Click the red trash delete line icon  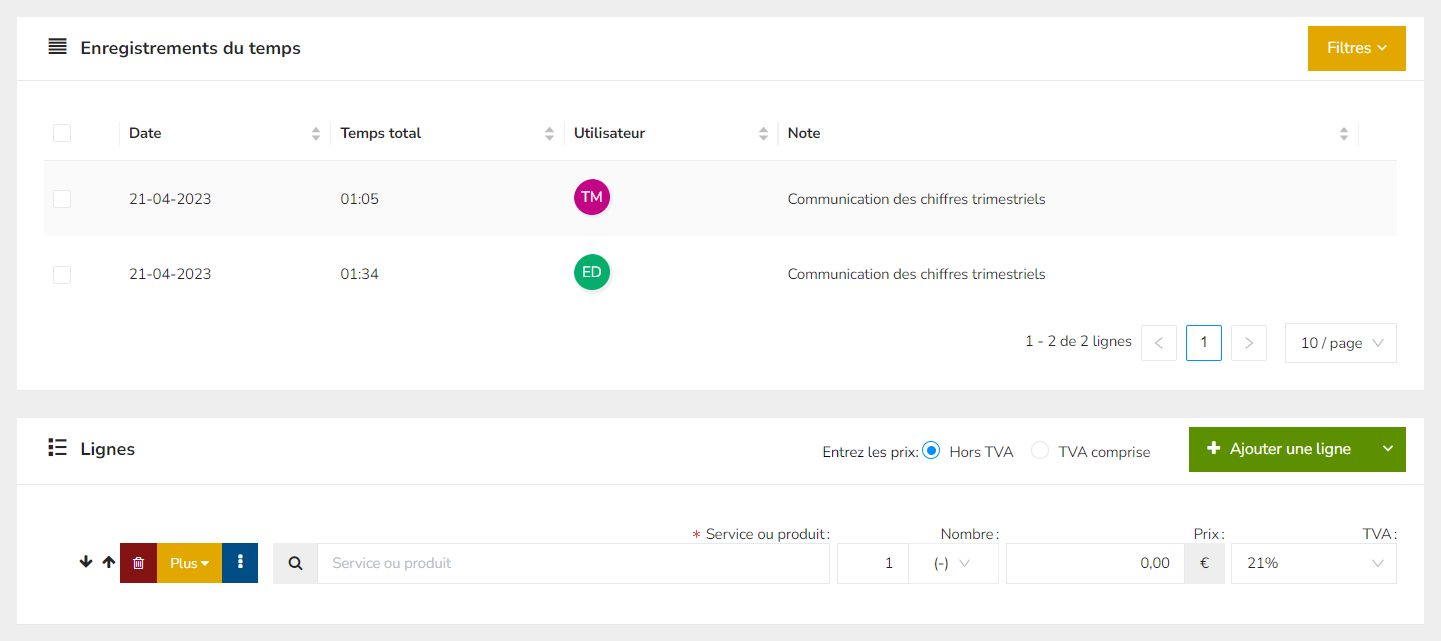point(138,563)
